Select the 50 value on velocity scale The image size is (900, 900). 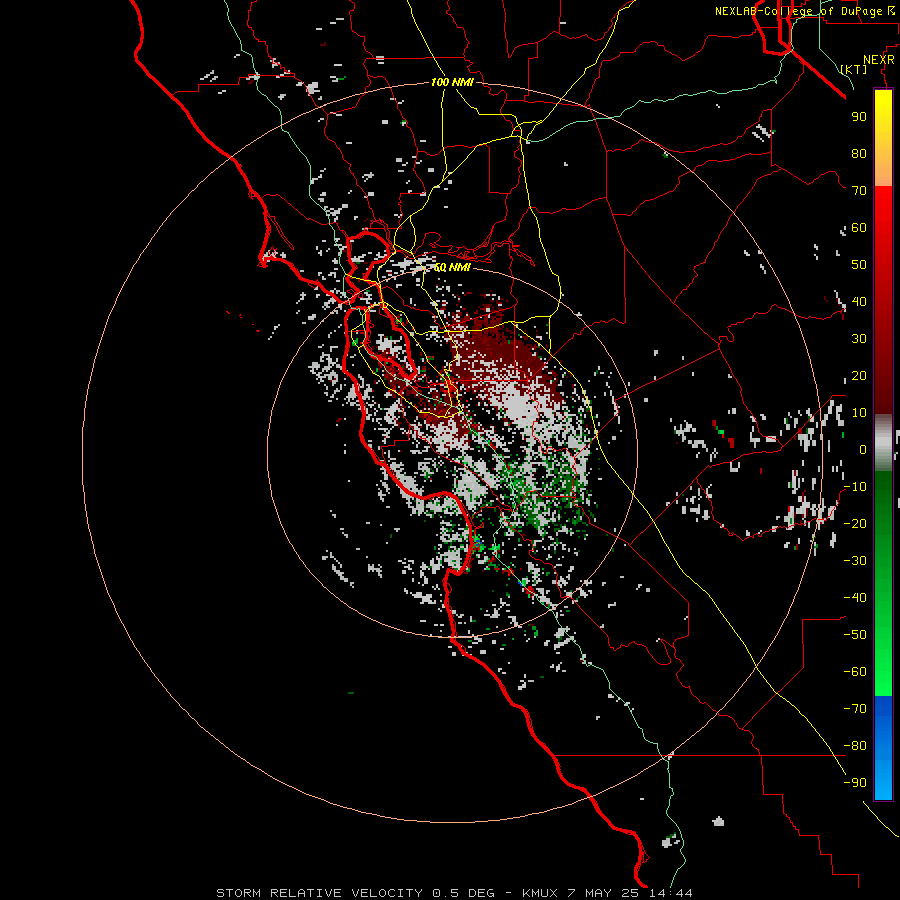[859, 265]
